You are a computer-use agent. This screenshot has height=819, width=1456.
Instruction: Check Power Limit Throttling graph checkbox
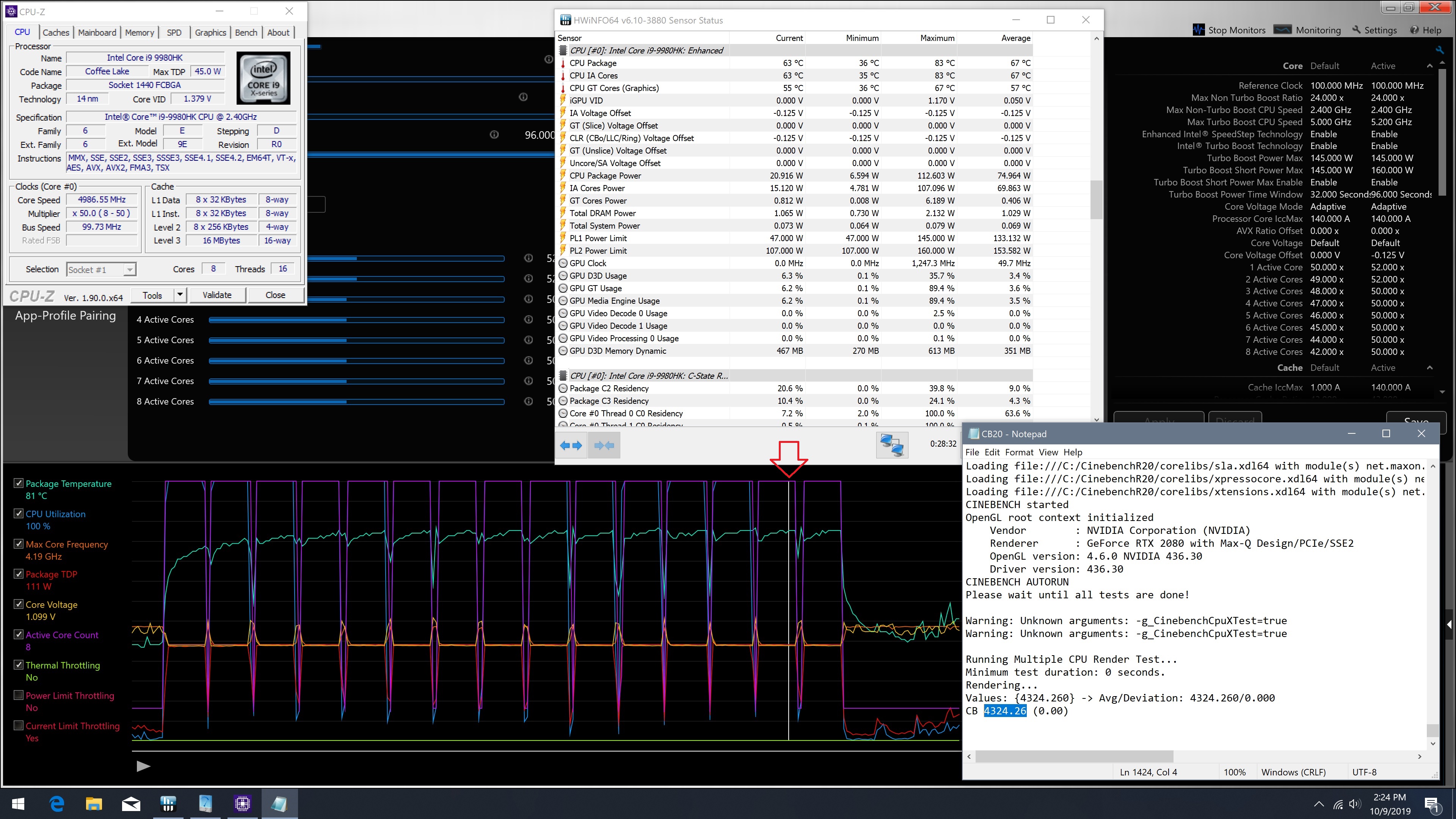click(19, 695)
